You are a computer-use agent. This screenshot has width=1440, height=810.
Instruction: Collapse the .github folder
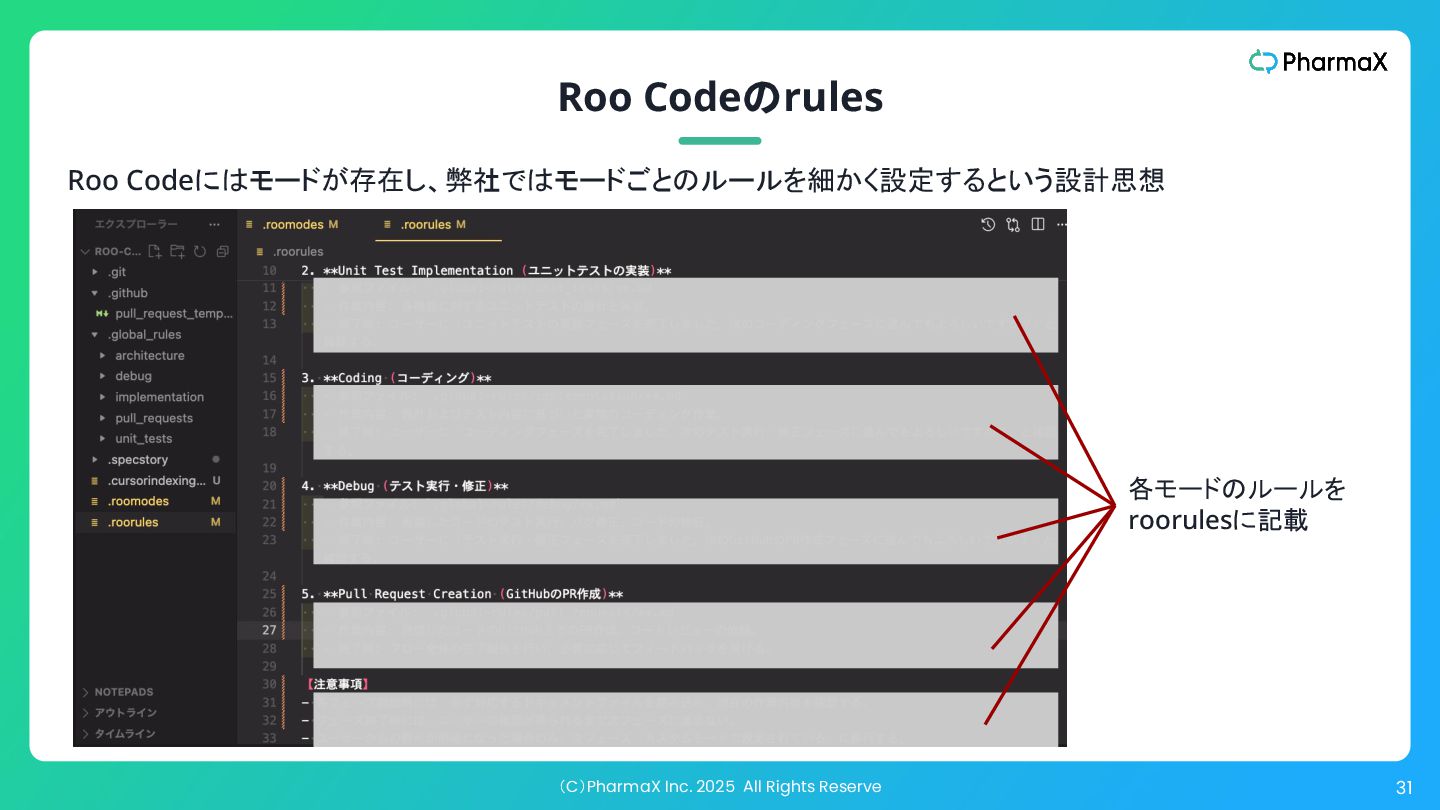point(96,293)
